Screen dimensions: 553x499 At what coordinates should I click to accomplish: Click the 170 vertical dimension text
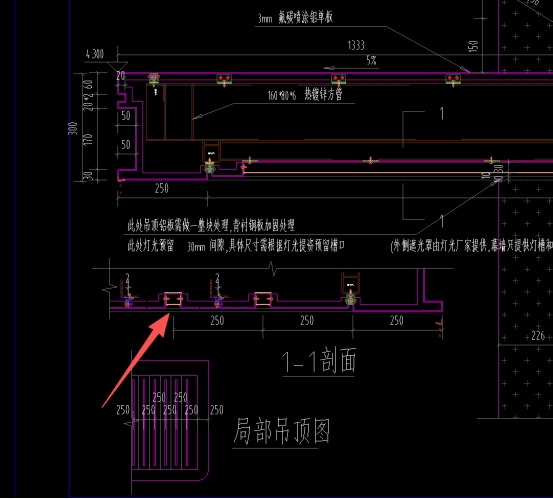(87, 139)
